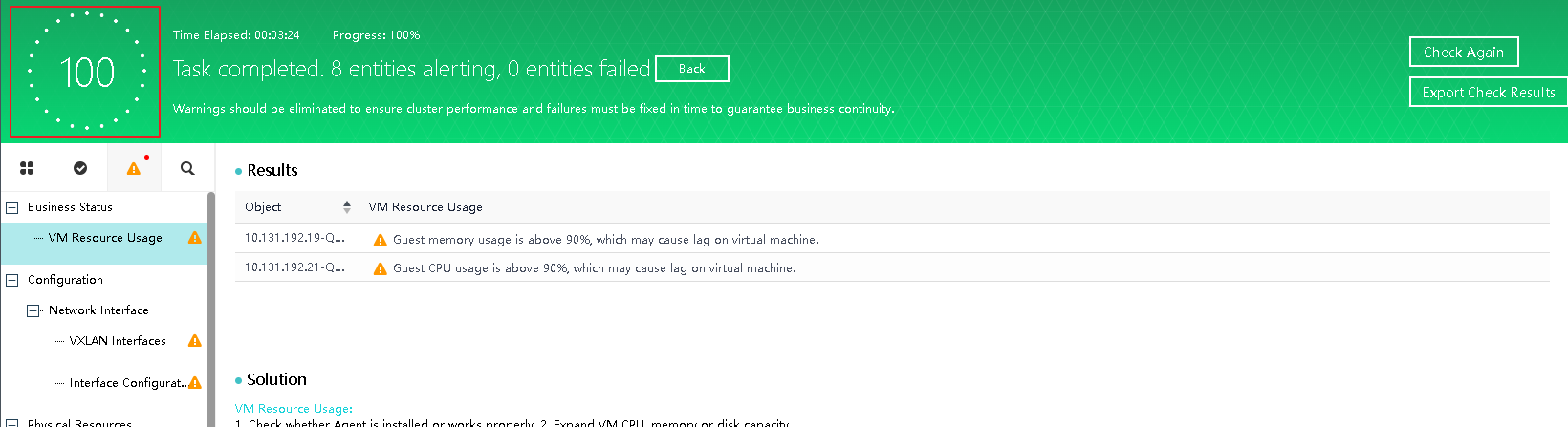Viewport: 1568px width, 427px height.
Task: Sort results by Object column arrows
Action: coord(346,207)
